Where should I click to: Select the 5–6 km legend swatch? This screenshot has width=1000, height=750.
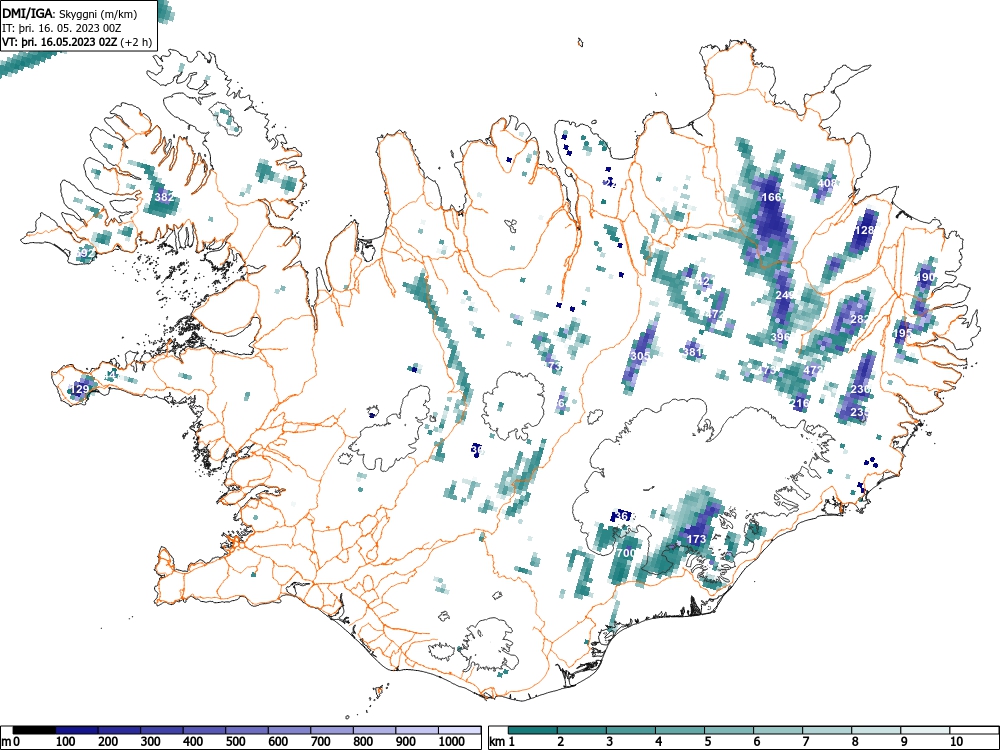coord(729,730)
